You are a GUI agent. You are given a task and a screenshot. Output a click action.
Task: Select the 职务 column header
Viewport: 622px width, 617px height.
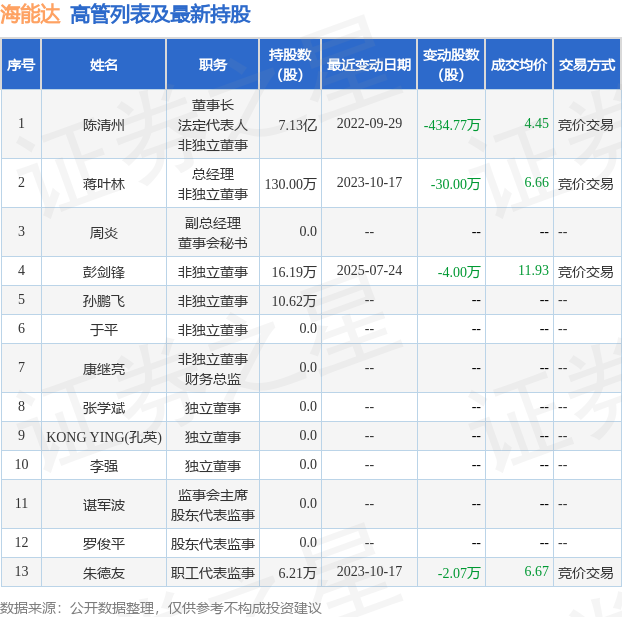click(x=213, y=64)
